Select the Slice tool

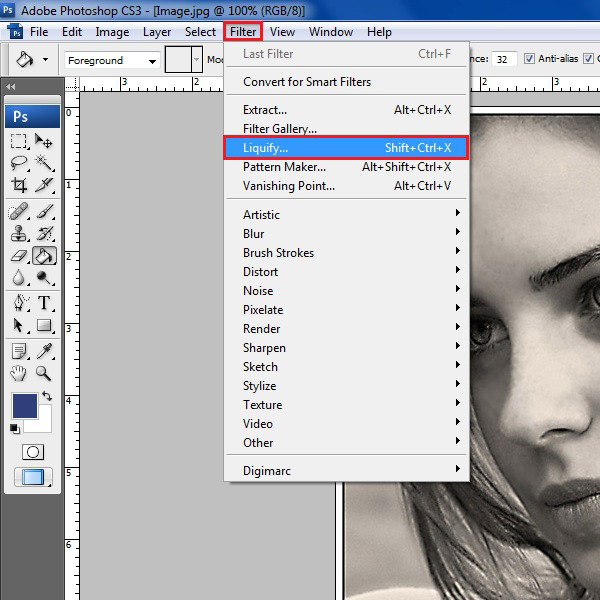(44, 185)
